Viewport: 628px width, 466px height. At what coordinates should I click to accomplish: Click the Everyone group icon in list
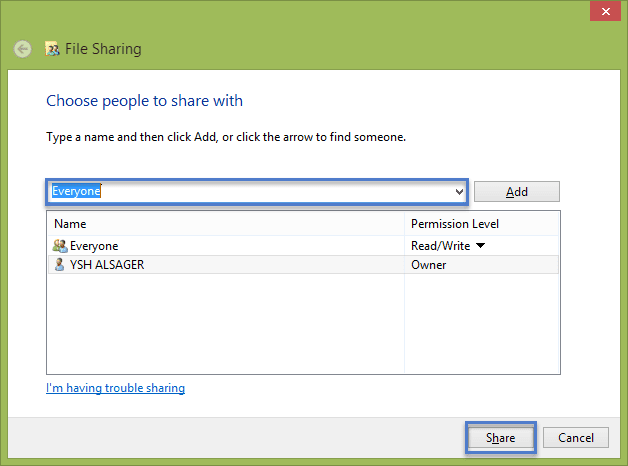(60, 245)
